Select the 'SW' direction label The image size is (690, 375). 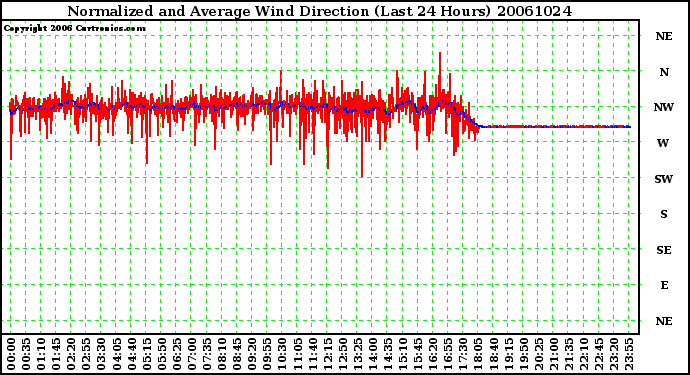pyautogui.click(x=664, y=179)
